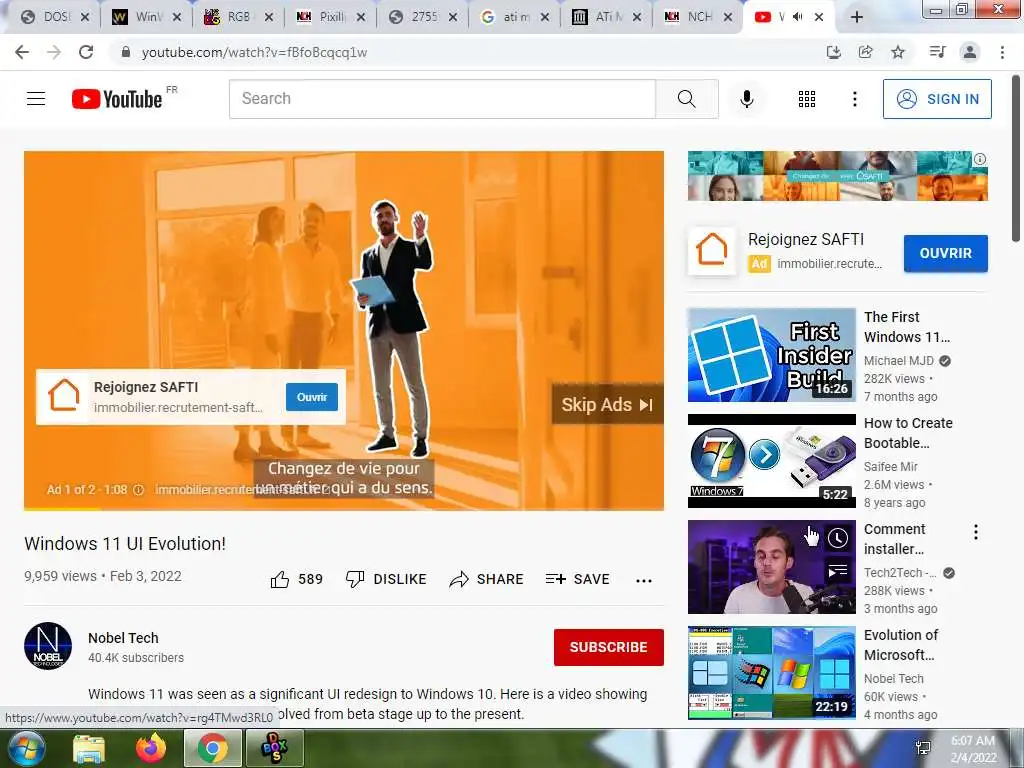Screen dimensions: 1024x768
Task: Click the address bar URL
Action: 255,52
